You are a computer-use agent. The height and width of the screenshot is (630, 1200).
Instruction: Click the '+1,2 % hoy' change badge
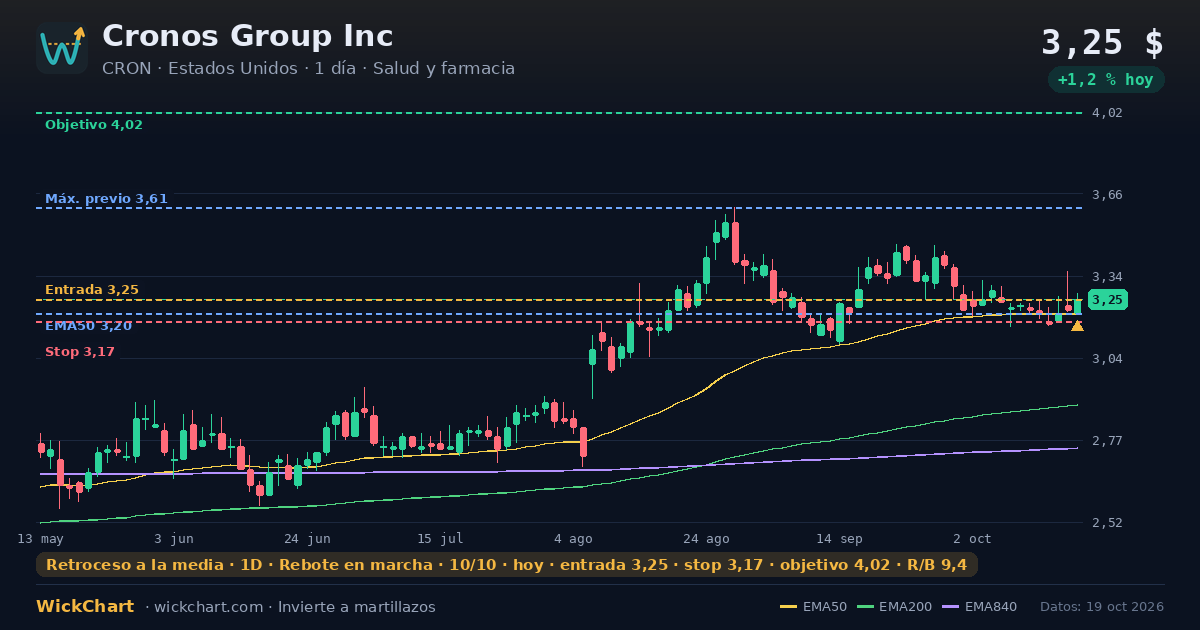(1105, 80)
